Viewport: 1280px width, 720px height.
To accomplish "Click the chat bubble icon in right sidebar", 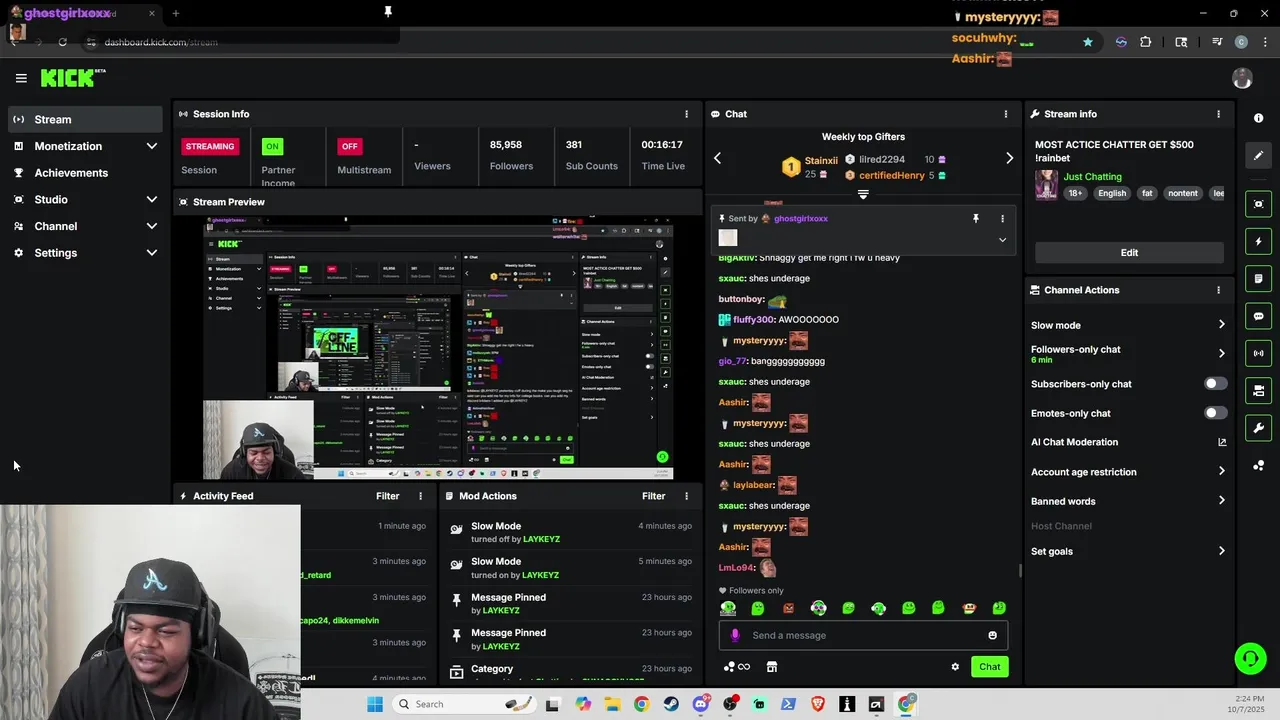I will pos(1258,316).
